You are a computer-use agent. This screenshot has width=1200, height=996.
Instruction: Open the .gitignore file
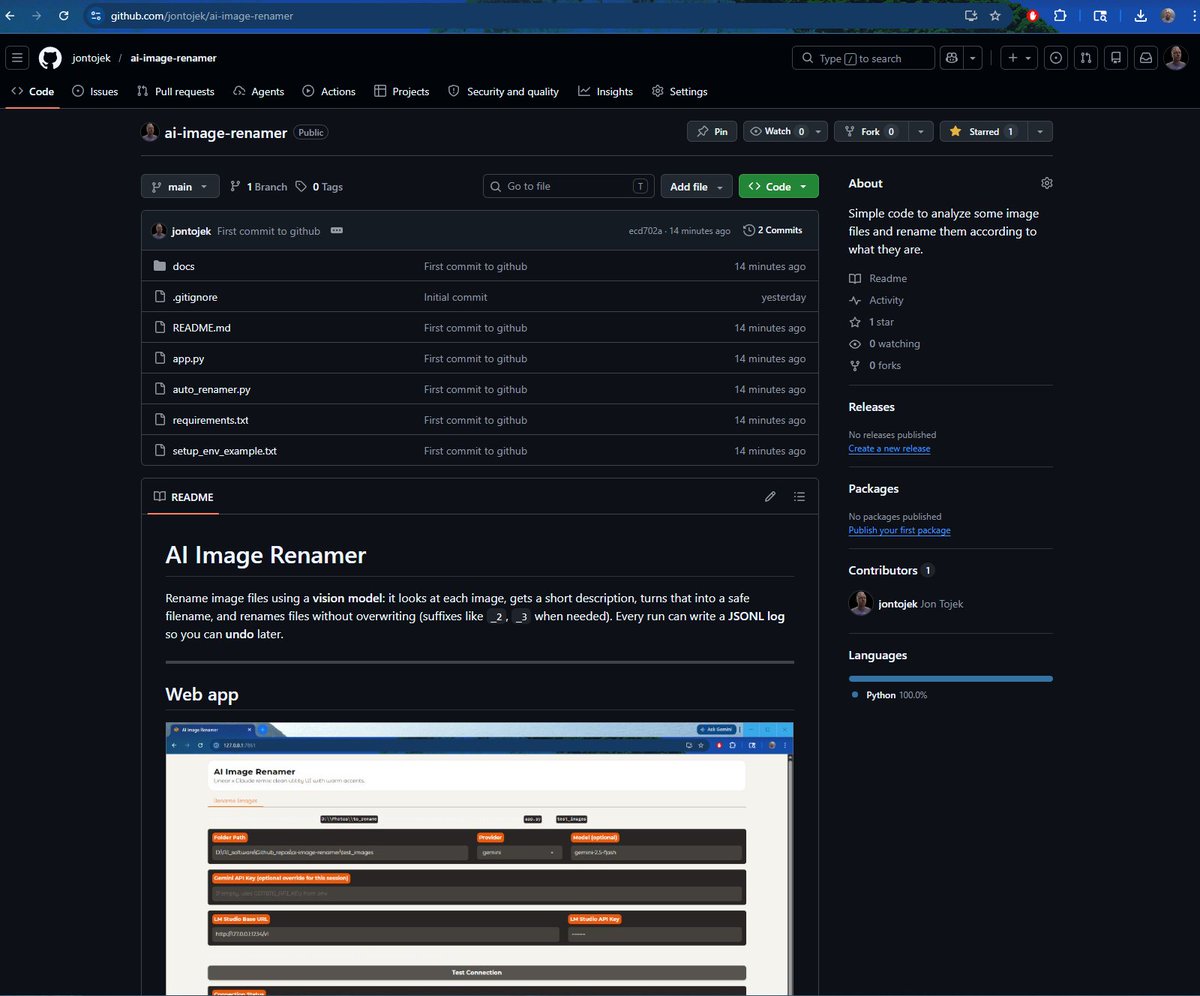click(x=195, y=297)
